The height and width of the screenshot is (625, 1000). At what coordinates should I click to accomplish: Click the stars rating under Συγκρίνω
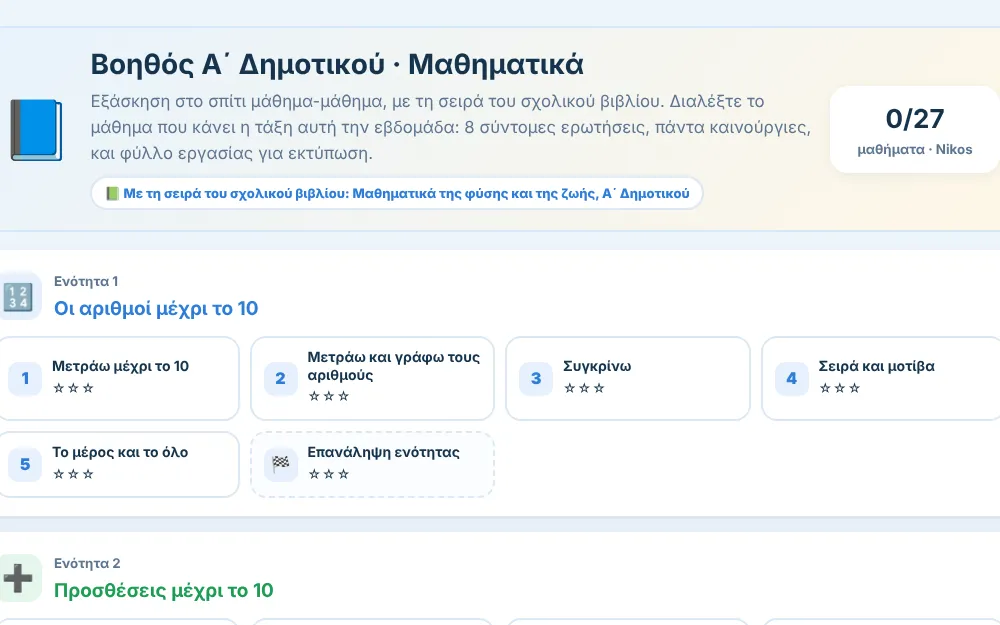click(x=584, y=388)
